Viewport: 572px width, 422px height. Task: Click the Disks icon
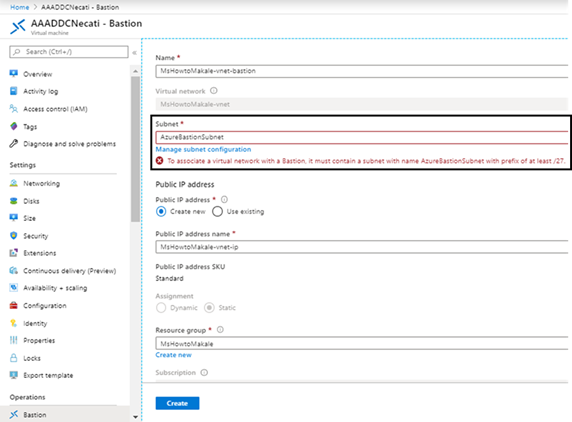pos(13,201)
